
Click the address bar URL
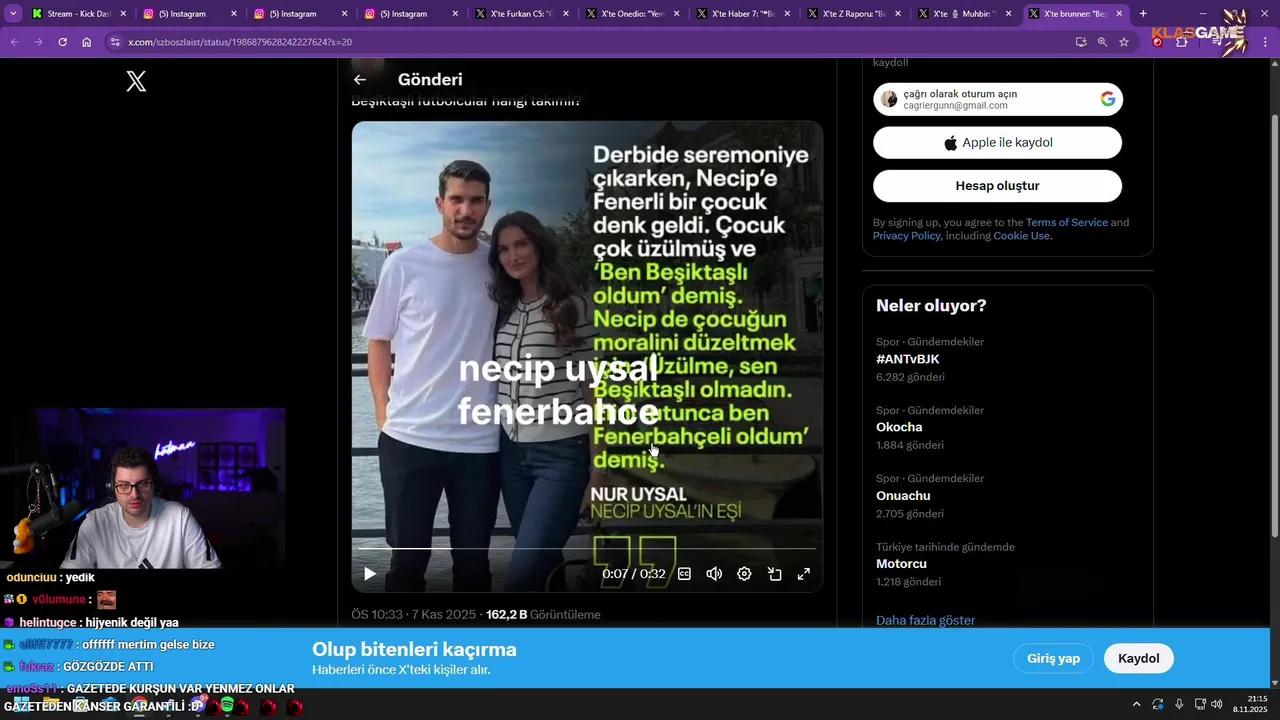coord(240,42)
